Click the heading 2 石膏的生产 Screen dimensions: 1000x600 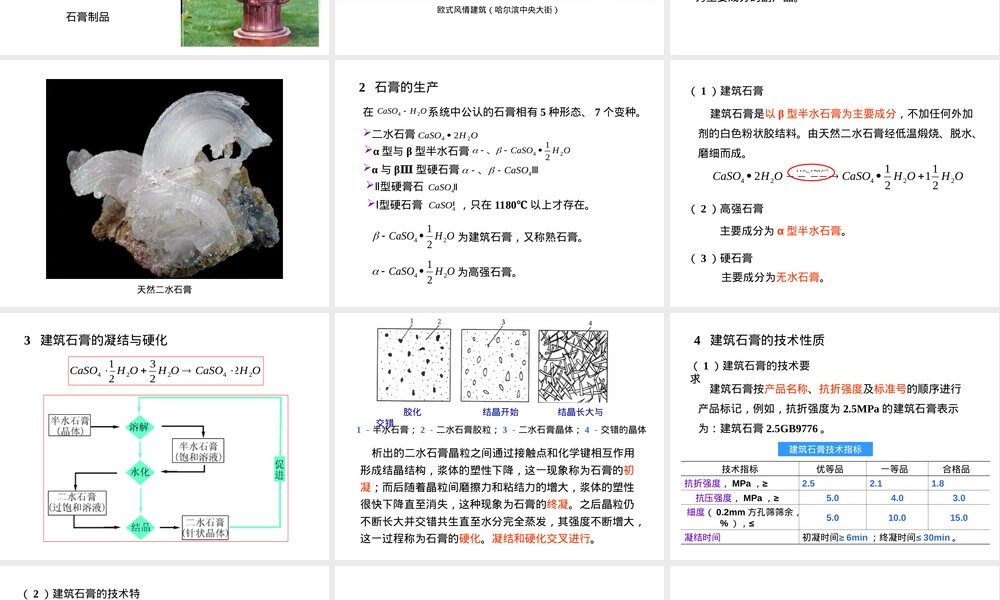[399, 87]
